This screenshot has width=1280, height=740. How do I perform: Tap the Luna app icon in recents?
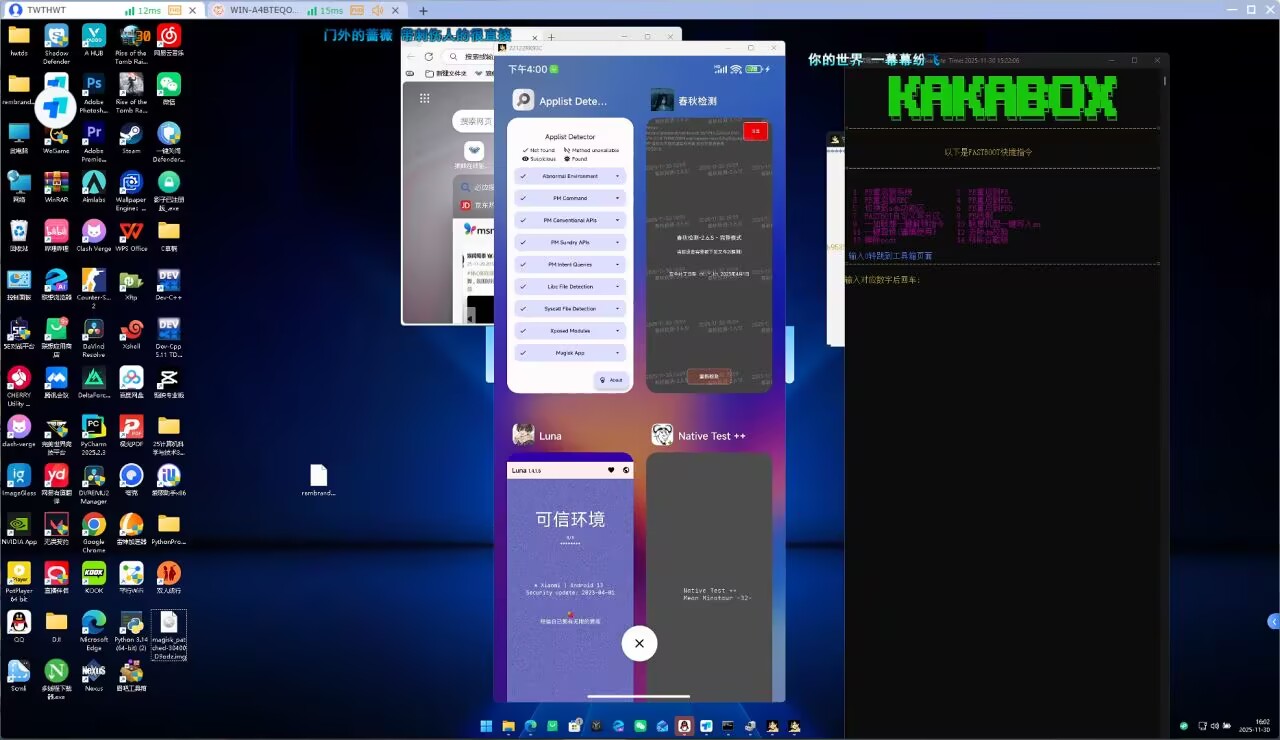coord(523,435)
